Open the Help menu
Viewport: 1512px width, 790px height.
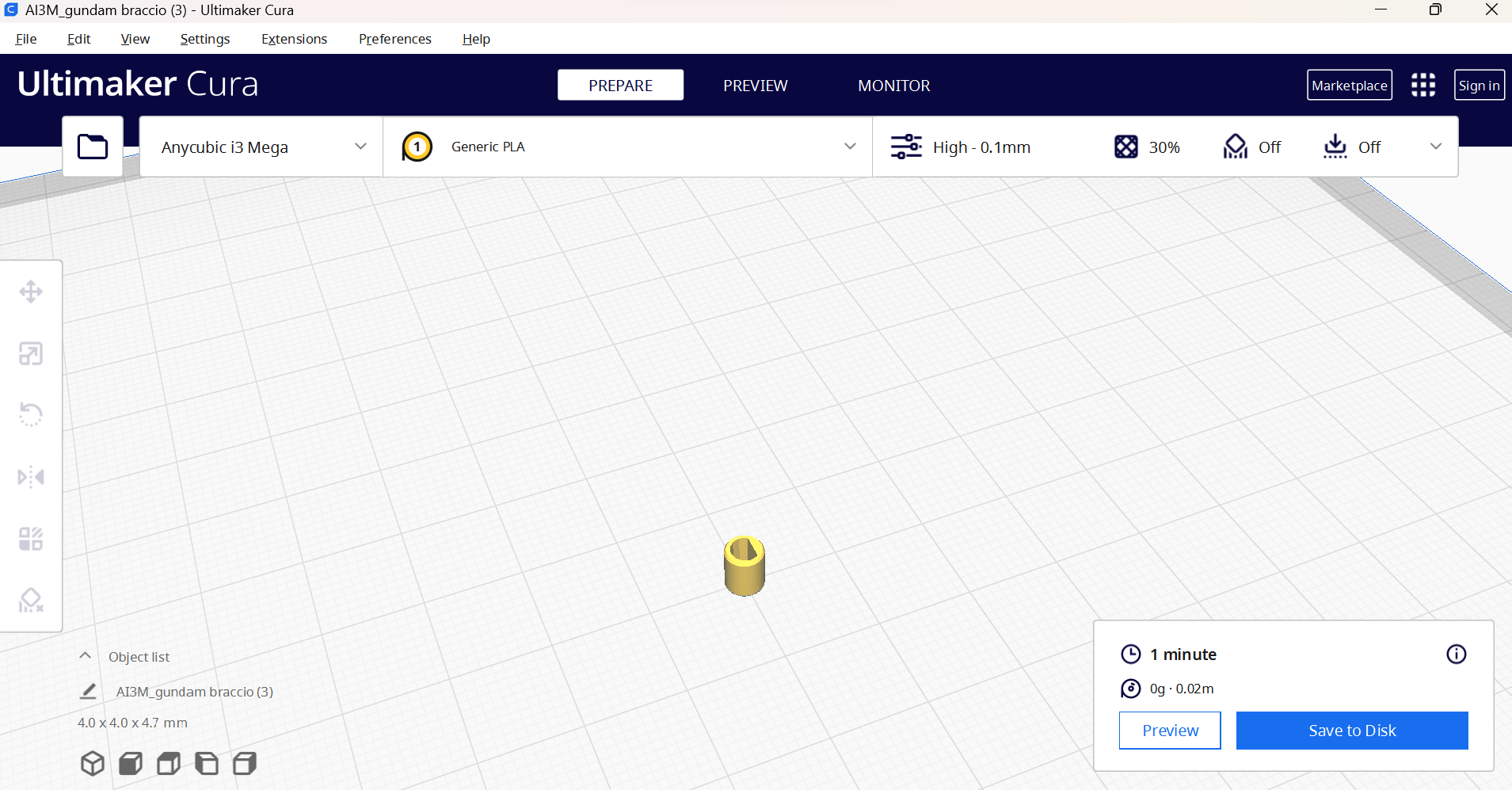pyautogui.click(x=476, y=39)
